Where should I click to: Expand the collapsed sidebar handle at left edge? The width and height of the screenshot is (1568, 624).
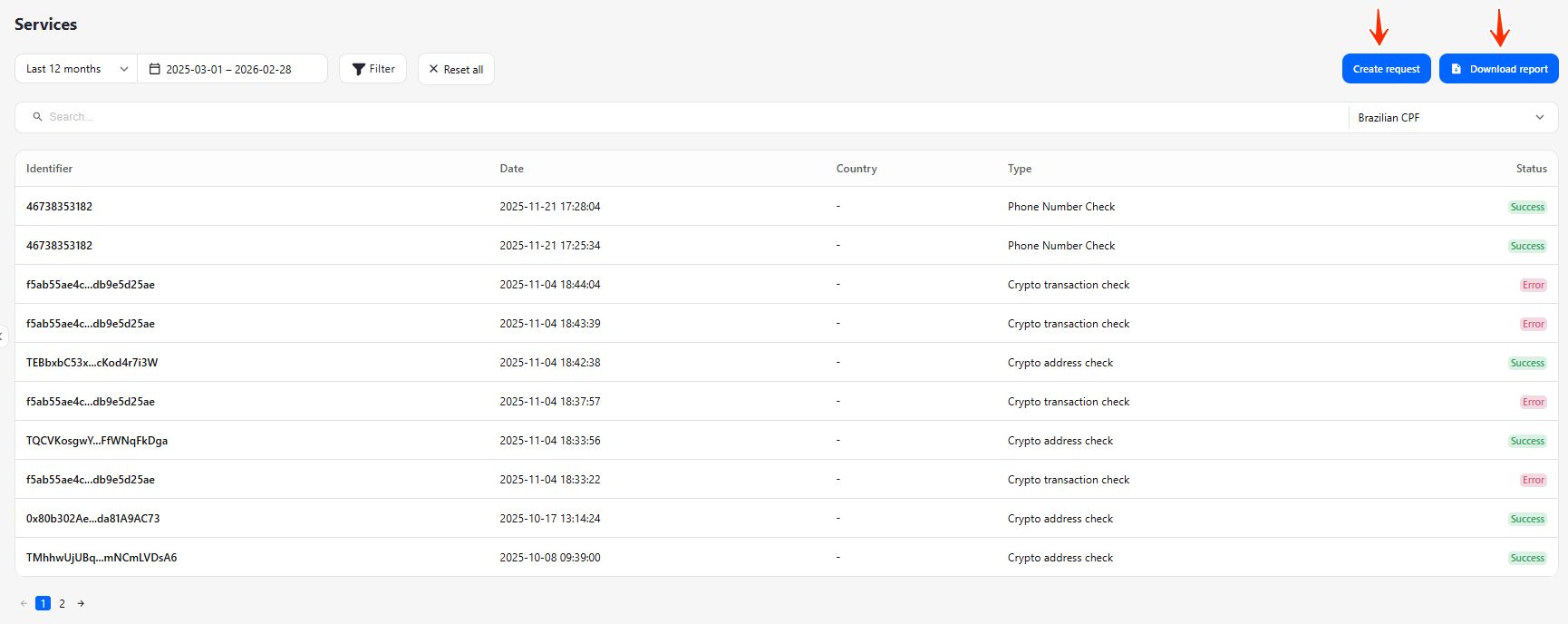(x=3, y=336)
